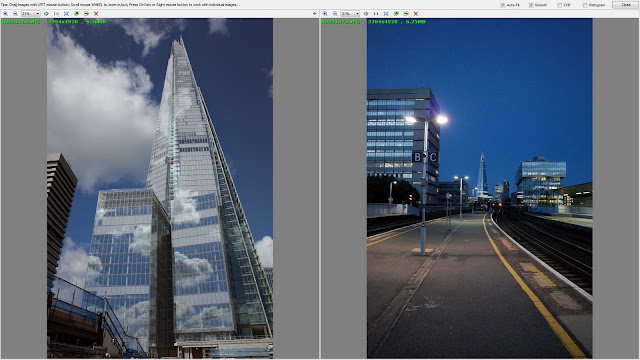Zoom in on the left image

coord(5,13)
